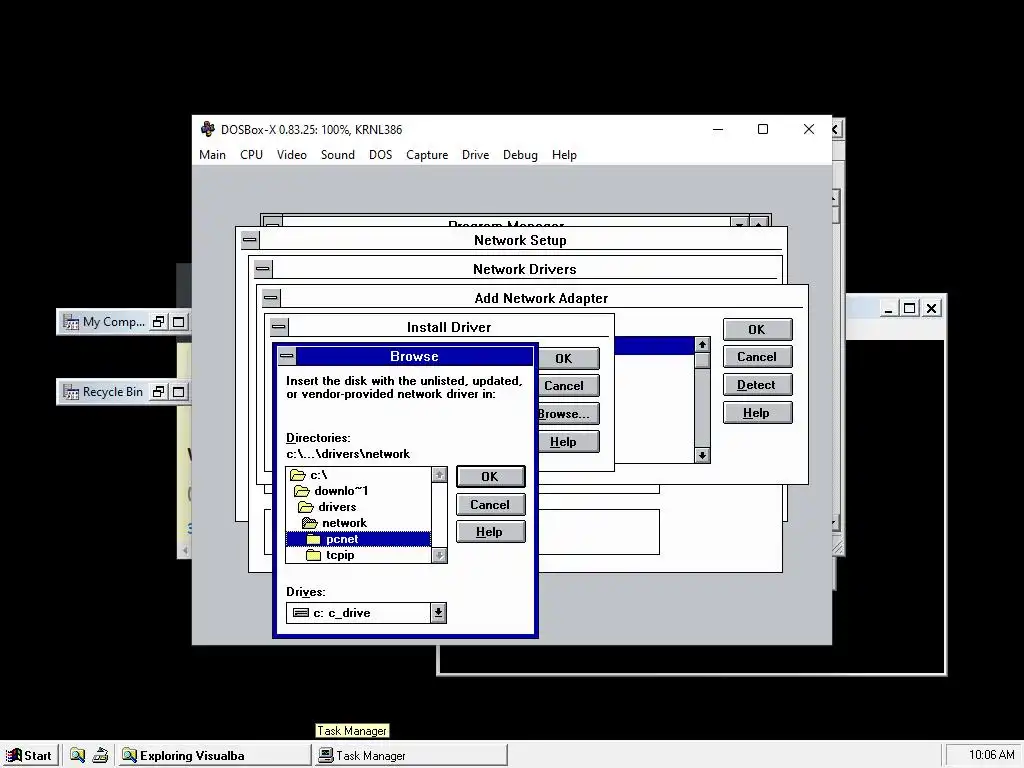Viewport: 1024px width, 768px height.
Task: Click Help in the Browse dialog
Action: [x=490, y=532]
